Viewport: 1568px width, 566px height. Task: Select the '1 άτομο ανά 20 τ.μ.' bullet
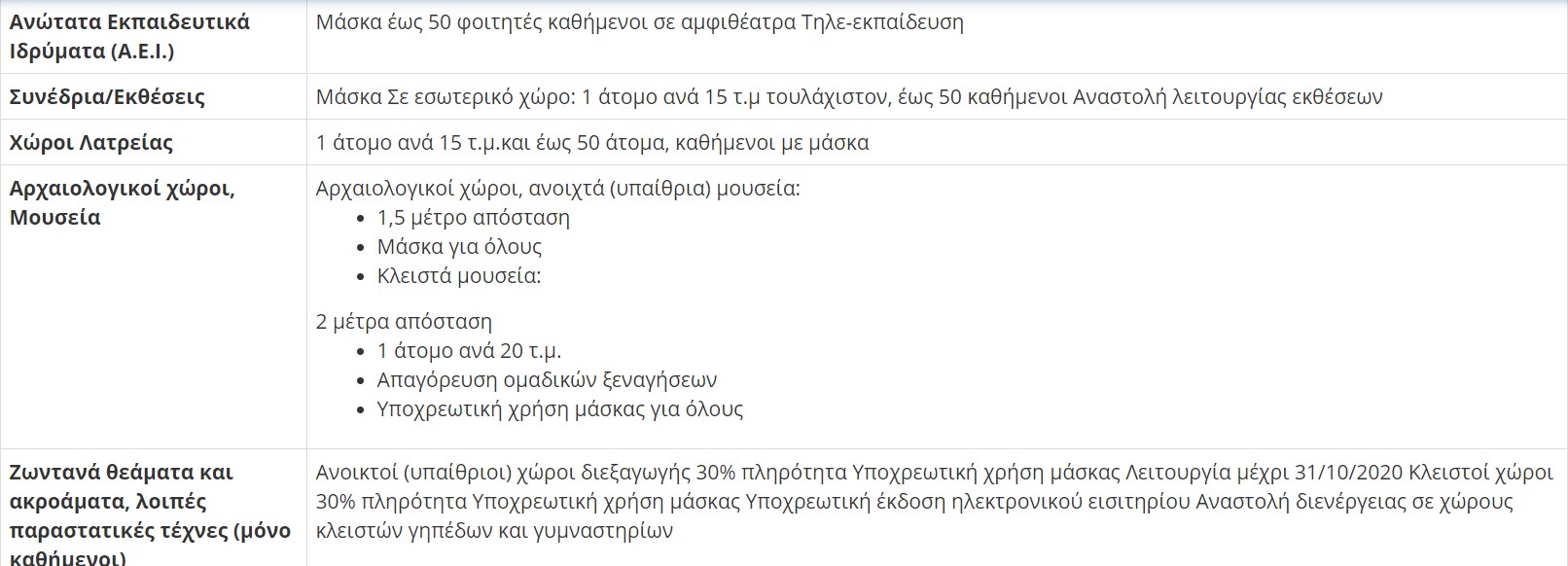click(x=469, y=350)
